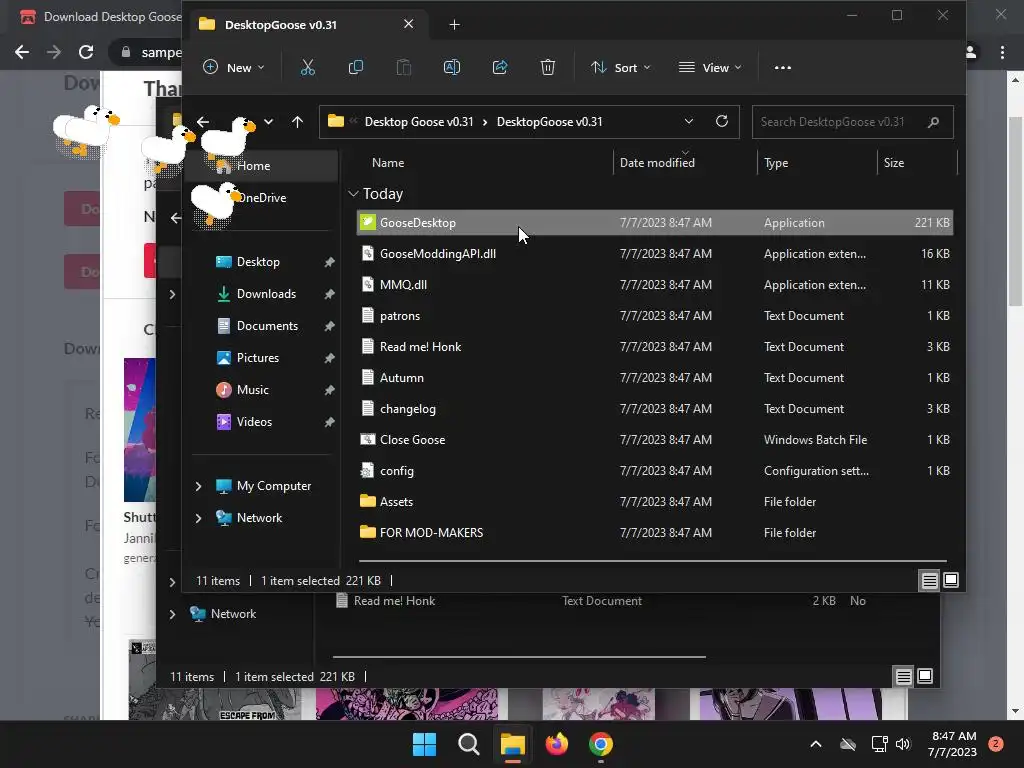Open Chrome three-dot menu
The height and width of the screenshot is (768, 1024).
click(1002, 52)
